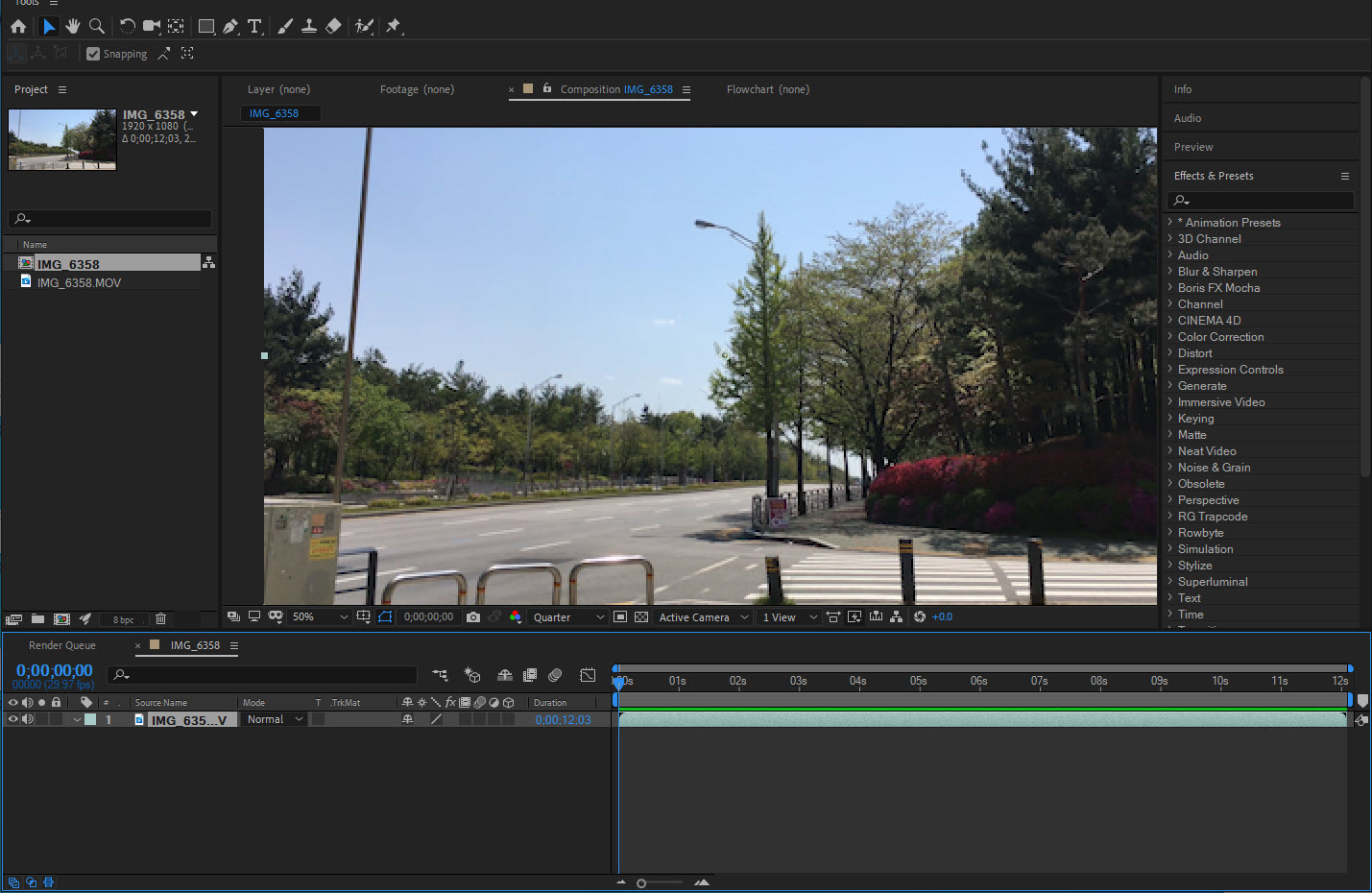1372x893 pixels.
Task: Open the show channel color management icon
Action: 516,616
